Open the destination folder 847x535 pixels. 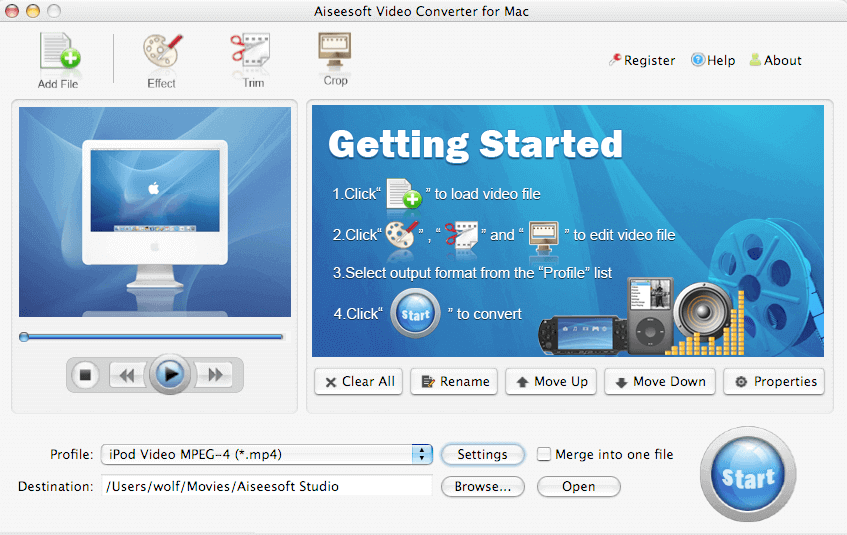579,486
